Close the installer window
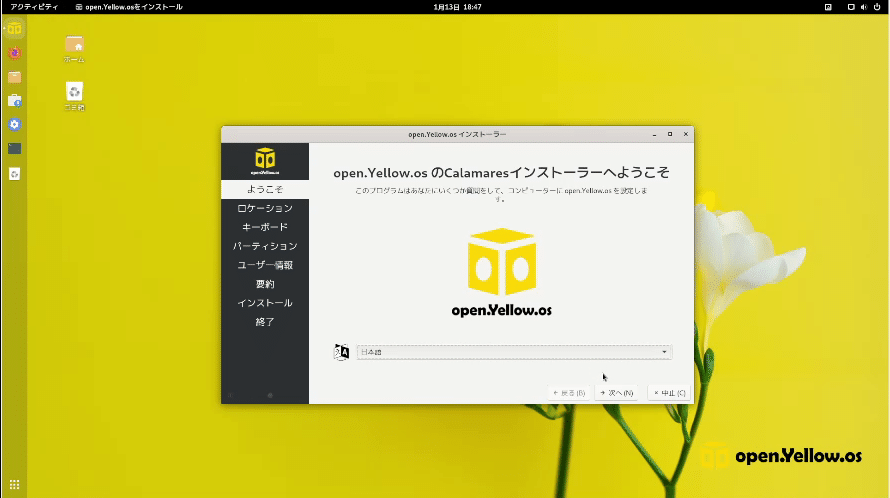Screen dimensions: 890x498 [x=686, y=135]
